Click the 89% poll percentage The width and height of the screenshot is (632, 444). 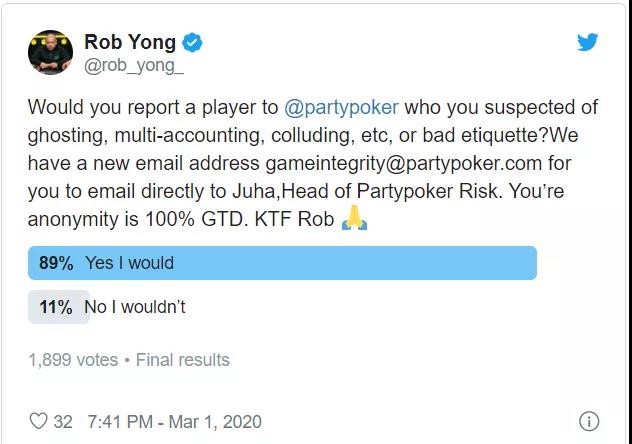click(x=56, y=263)
